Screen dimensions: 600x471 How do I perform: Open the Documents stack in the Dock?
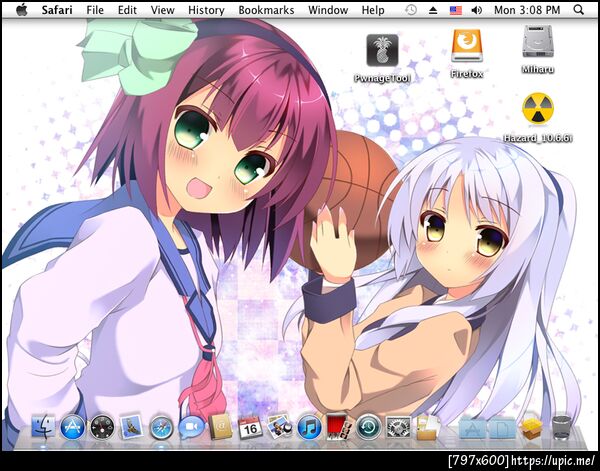click(428, 427)
